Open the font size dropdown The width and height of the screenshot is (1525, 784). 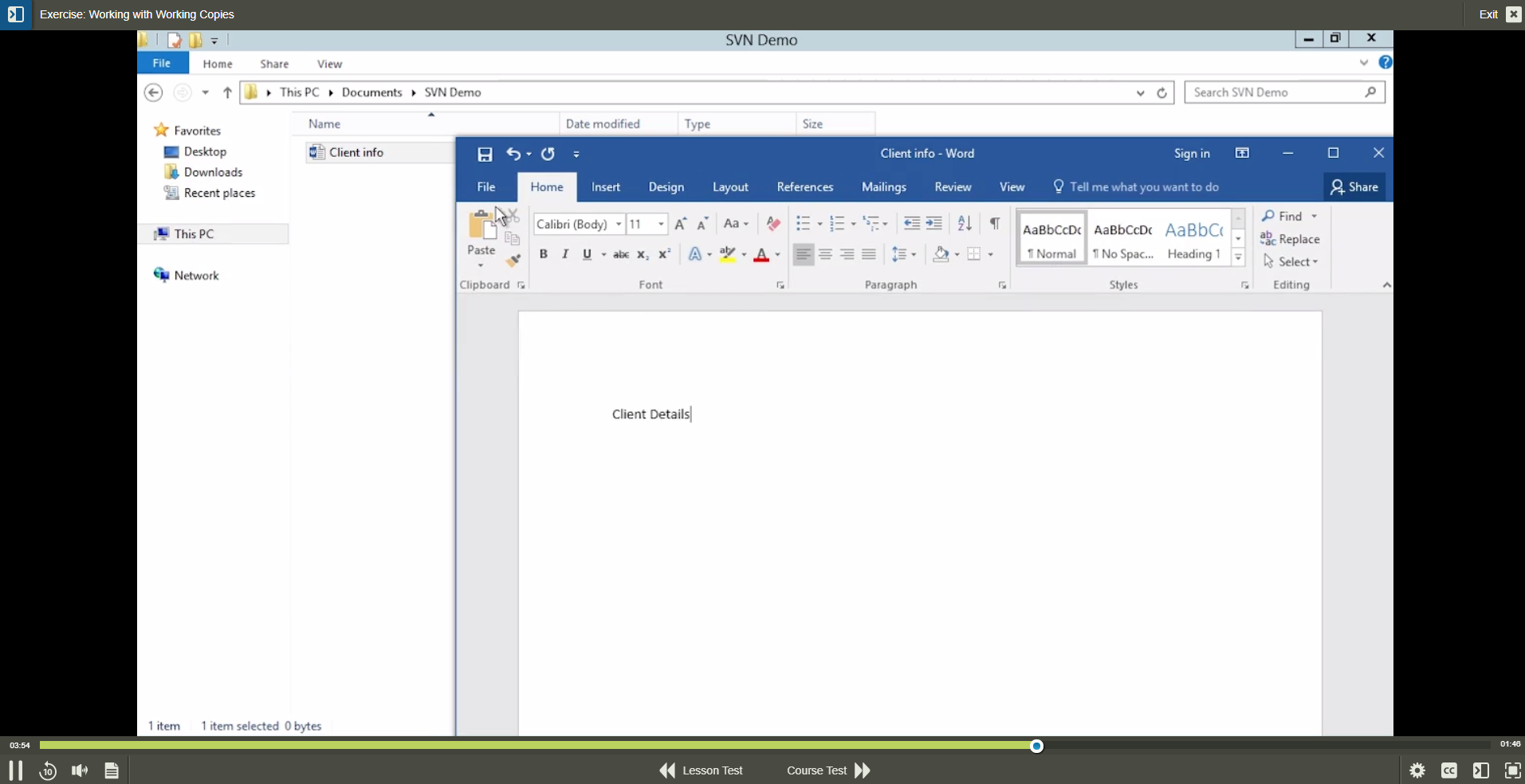pos(661,225)
